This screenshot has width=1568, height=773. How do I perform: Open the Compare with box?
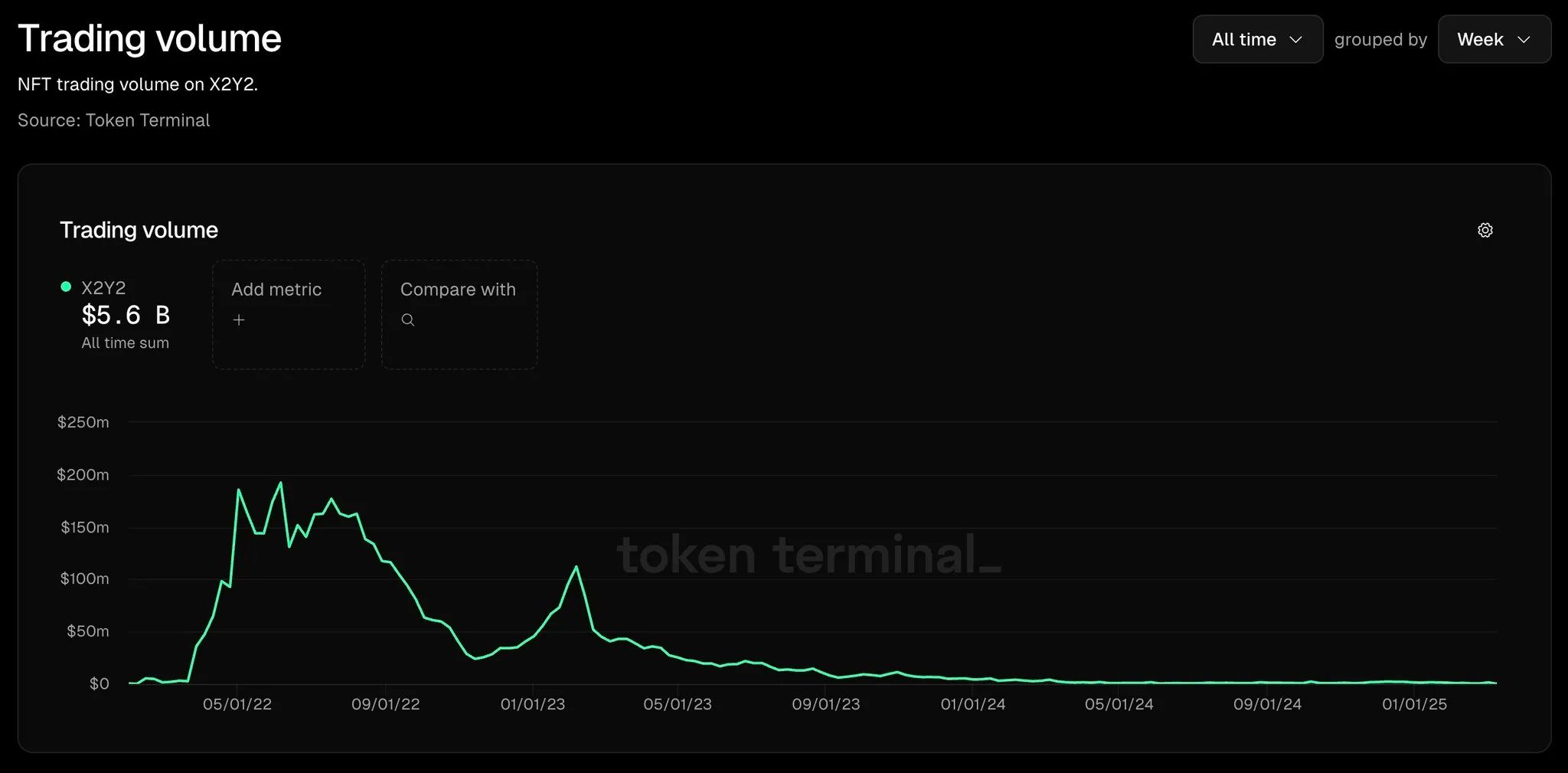(459, 314)
